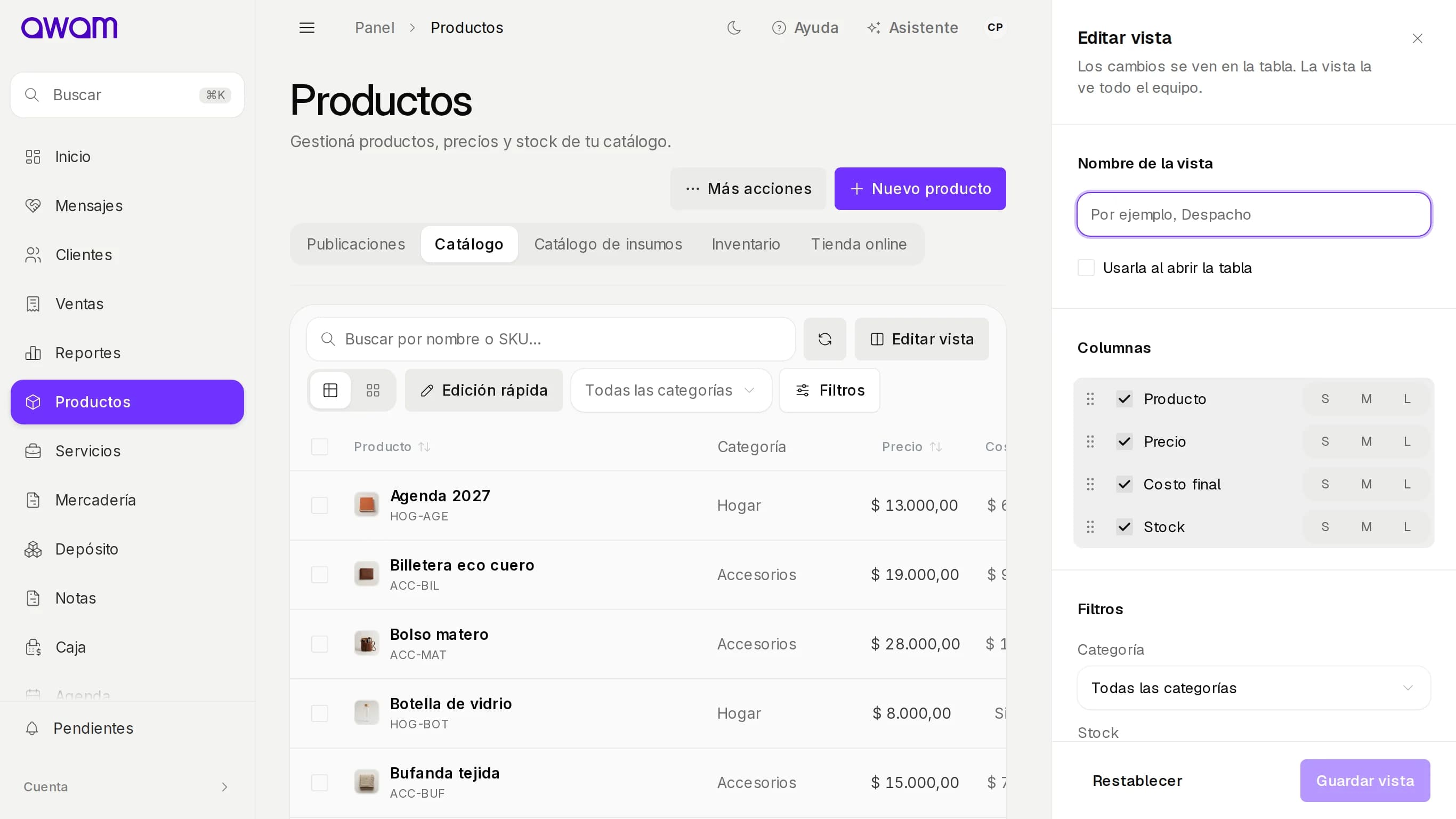Open Más acciones menu
1456x819 pixels.
point(748,189)
